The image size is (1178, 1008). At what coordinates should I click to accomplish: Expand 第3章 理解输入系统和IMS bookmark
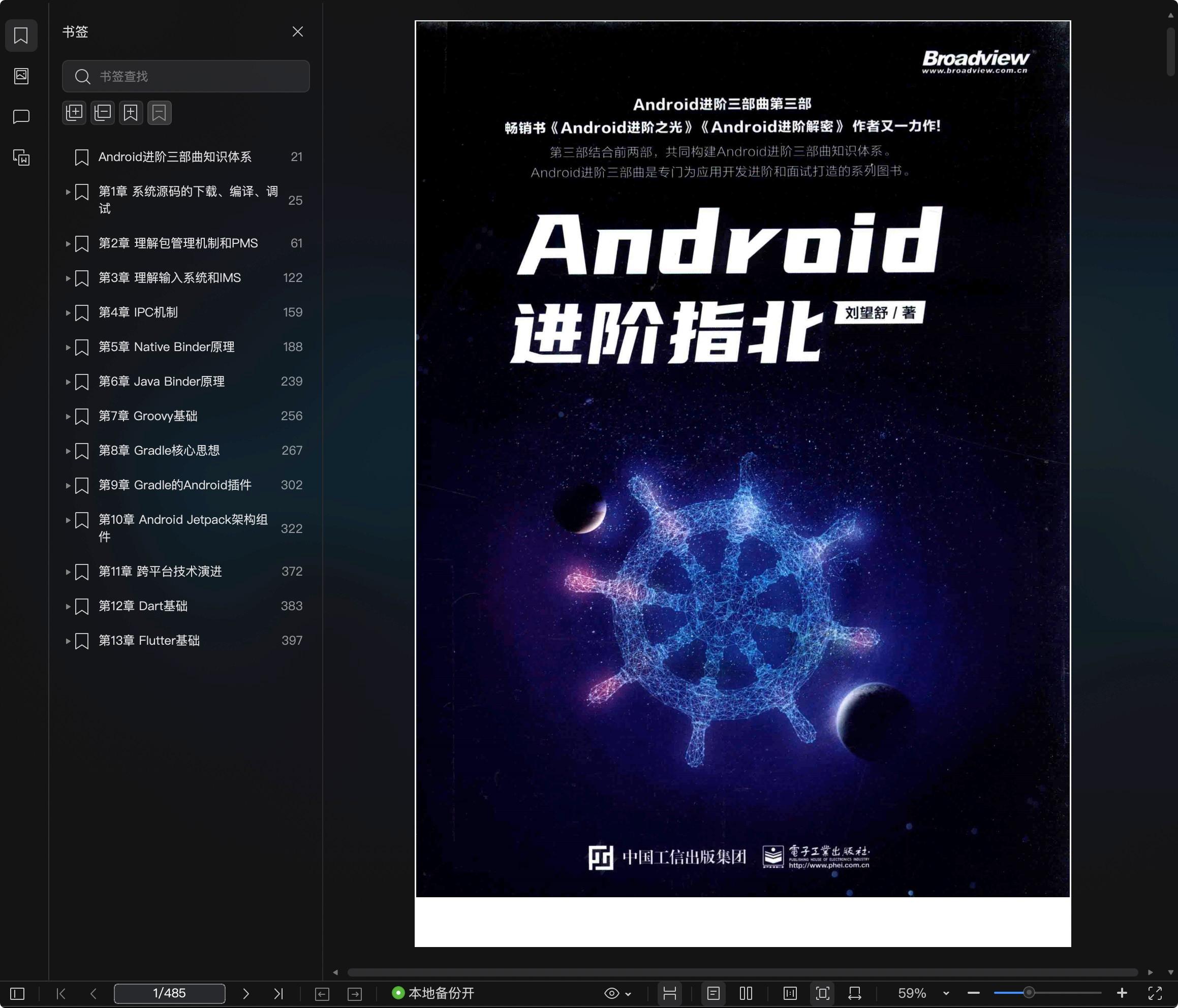click(x=68, y=278)
